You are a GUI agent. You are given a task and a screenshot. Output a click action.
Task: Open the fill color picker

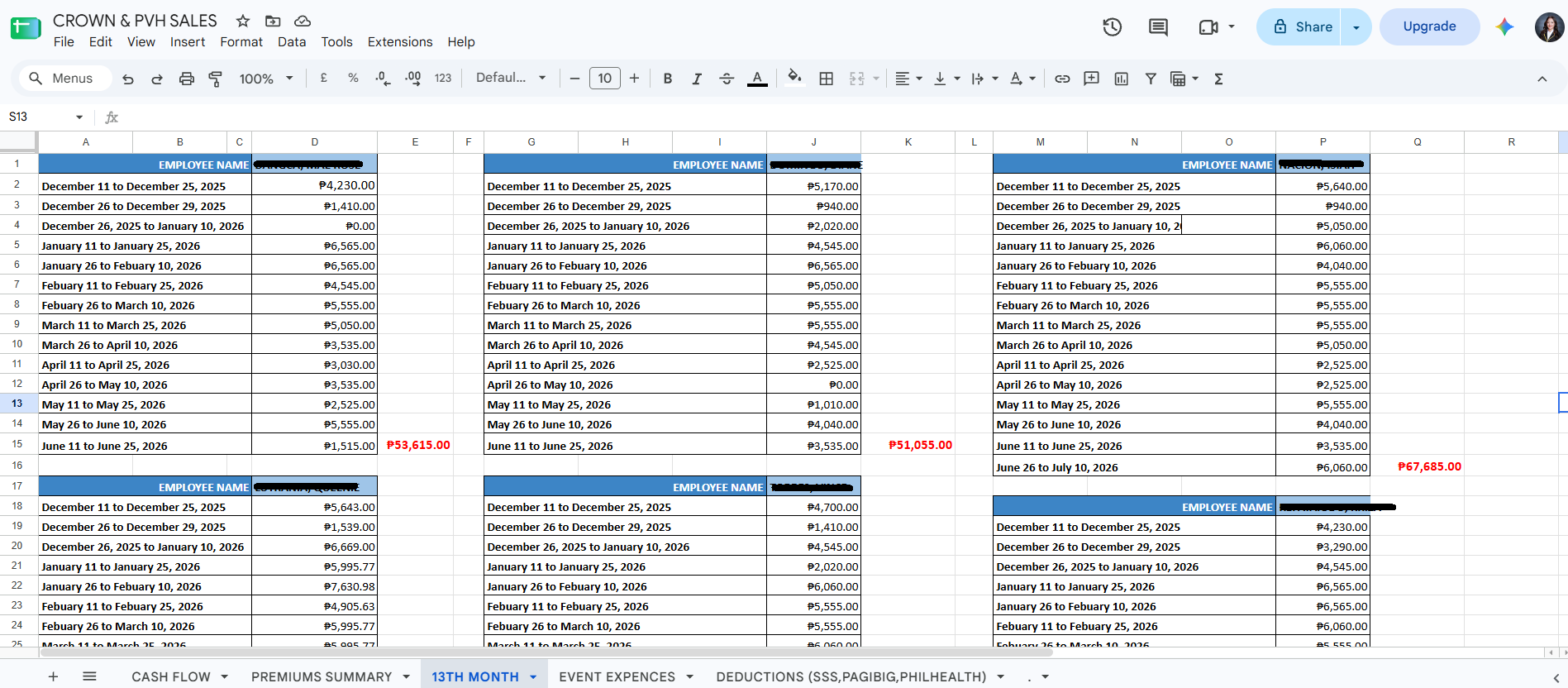(x=794, y=79)
